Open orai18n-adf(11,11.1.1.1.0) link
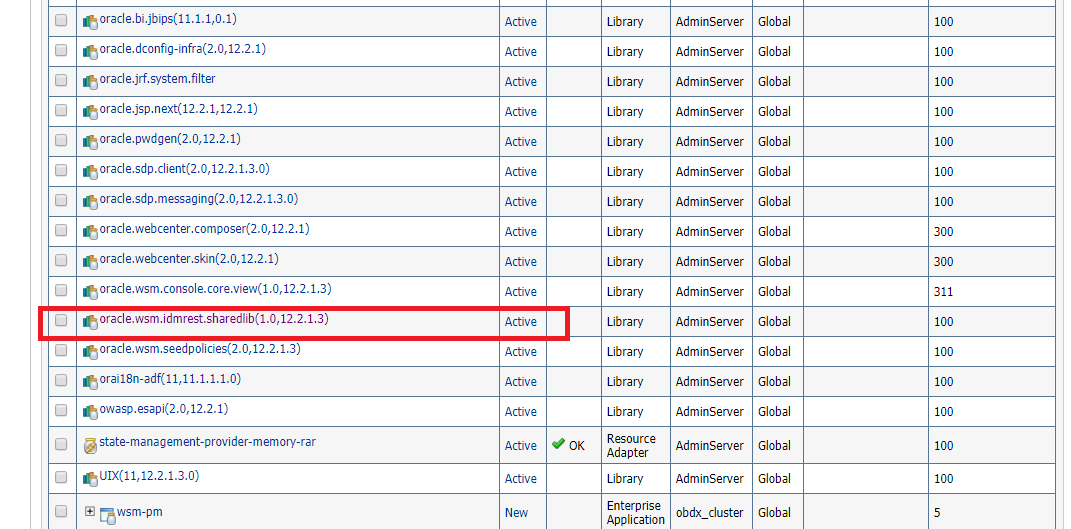 tap(170, 379)
